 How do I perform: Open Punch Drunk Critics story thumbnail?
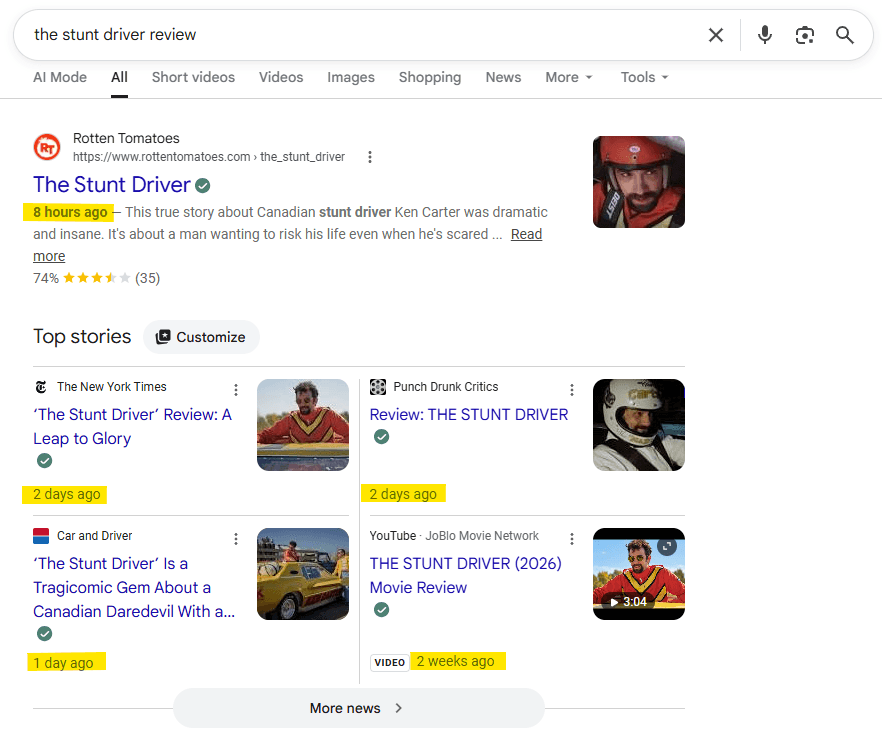[638, 425]
